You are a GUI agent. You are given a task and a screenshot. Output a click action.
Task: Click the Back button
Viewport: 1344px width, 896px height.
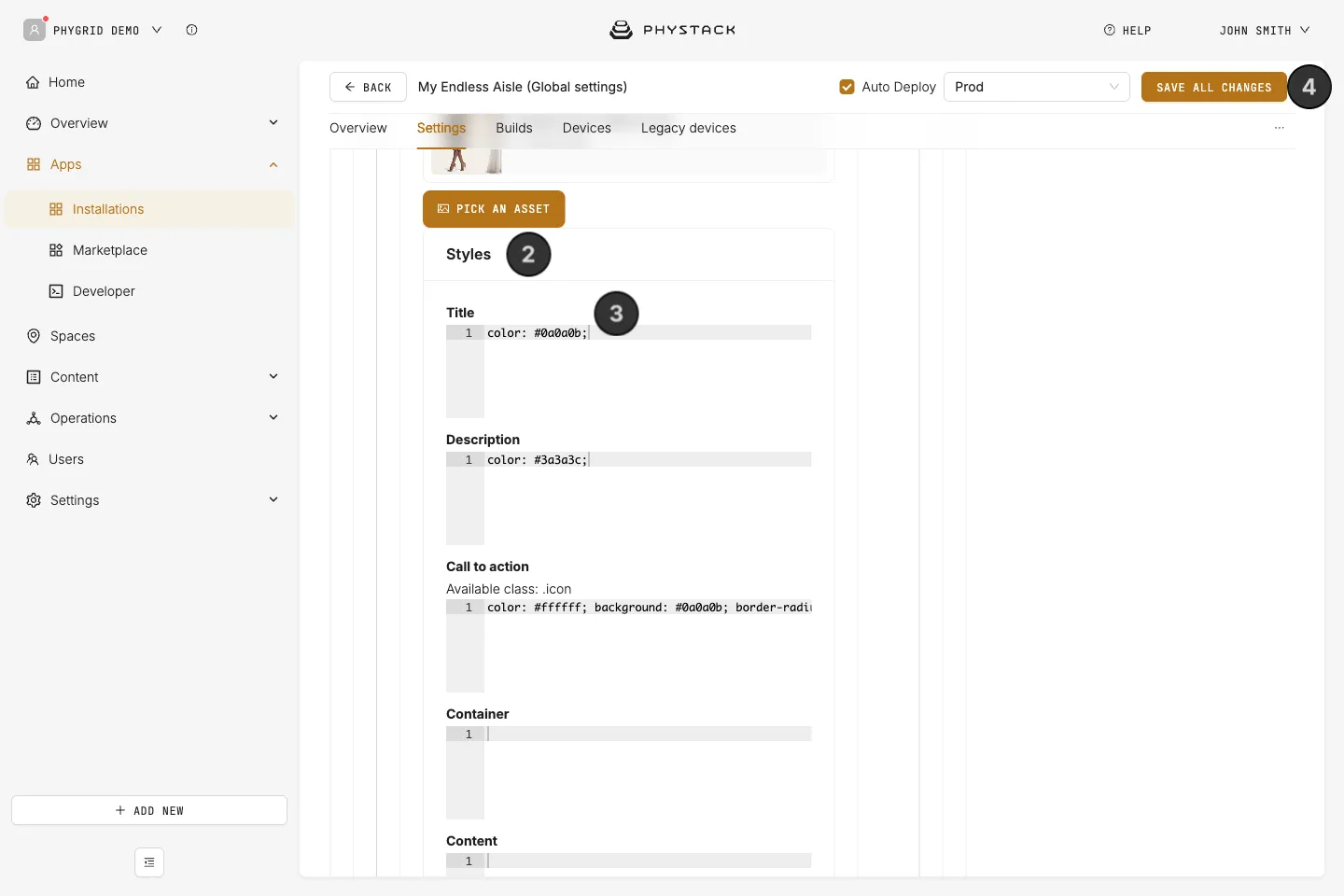(368, 87)
